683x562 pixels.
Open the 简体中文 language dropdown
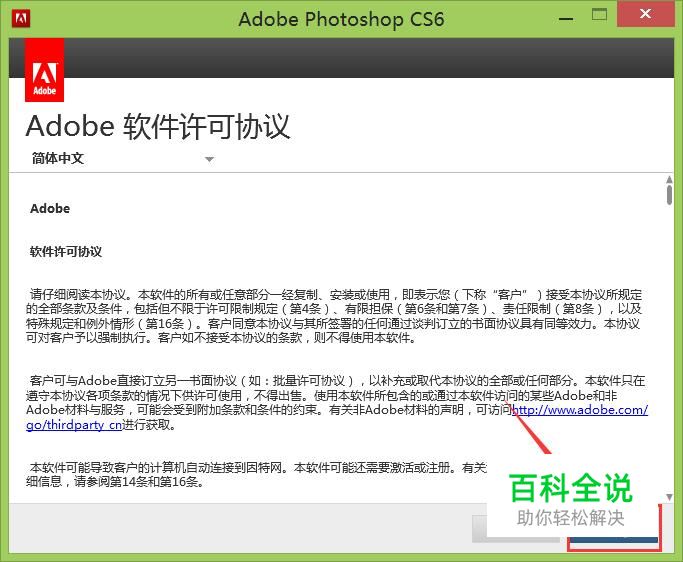[x=122, y=159]
